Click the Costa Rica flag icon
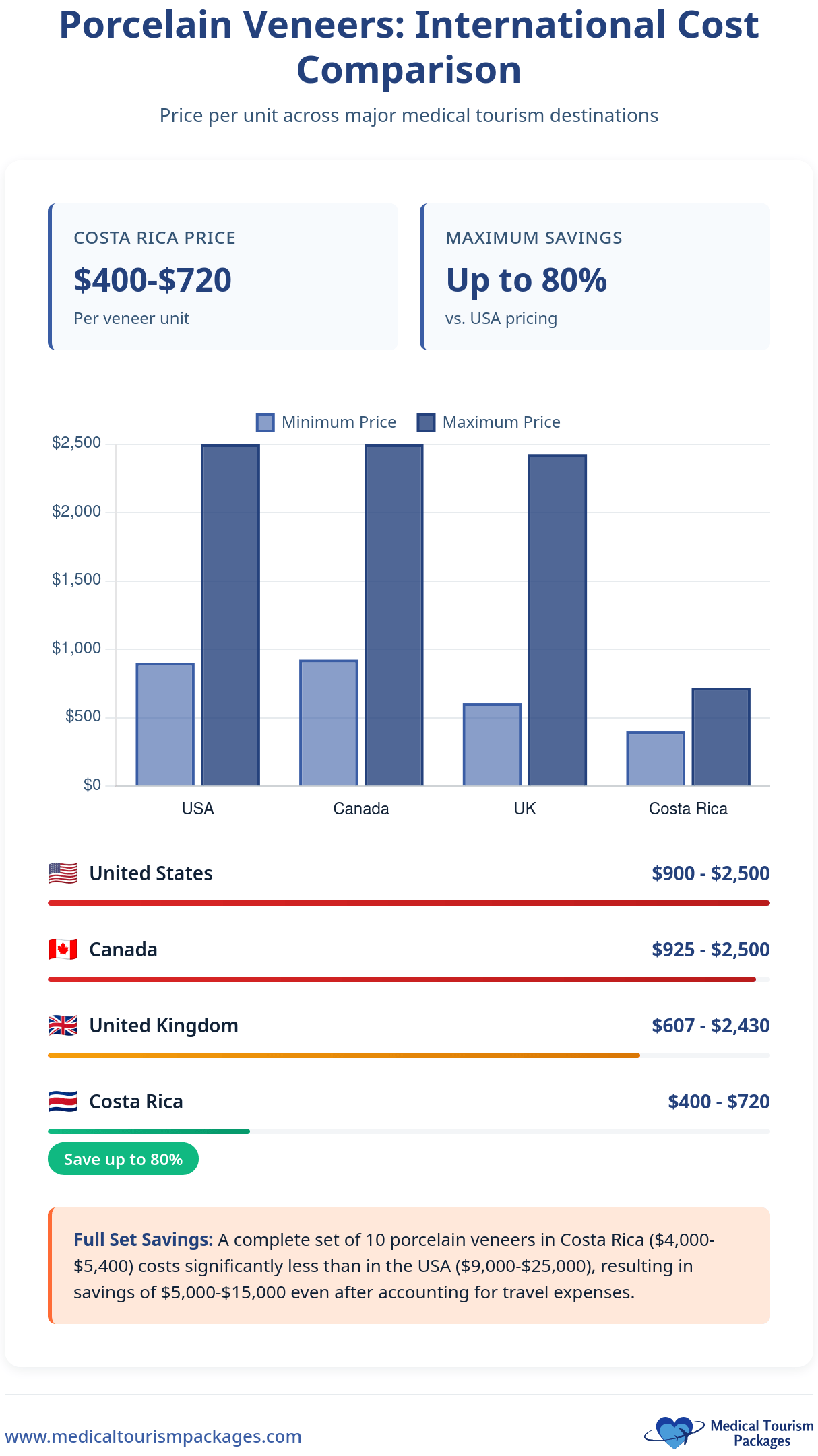 (x=63, y=1102)
